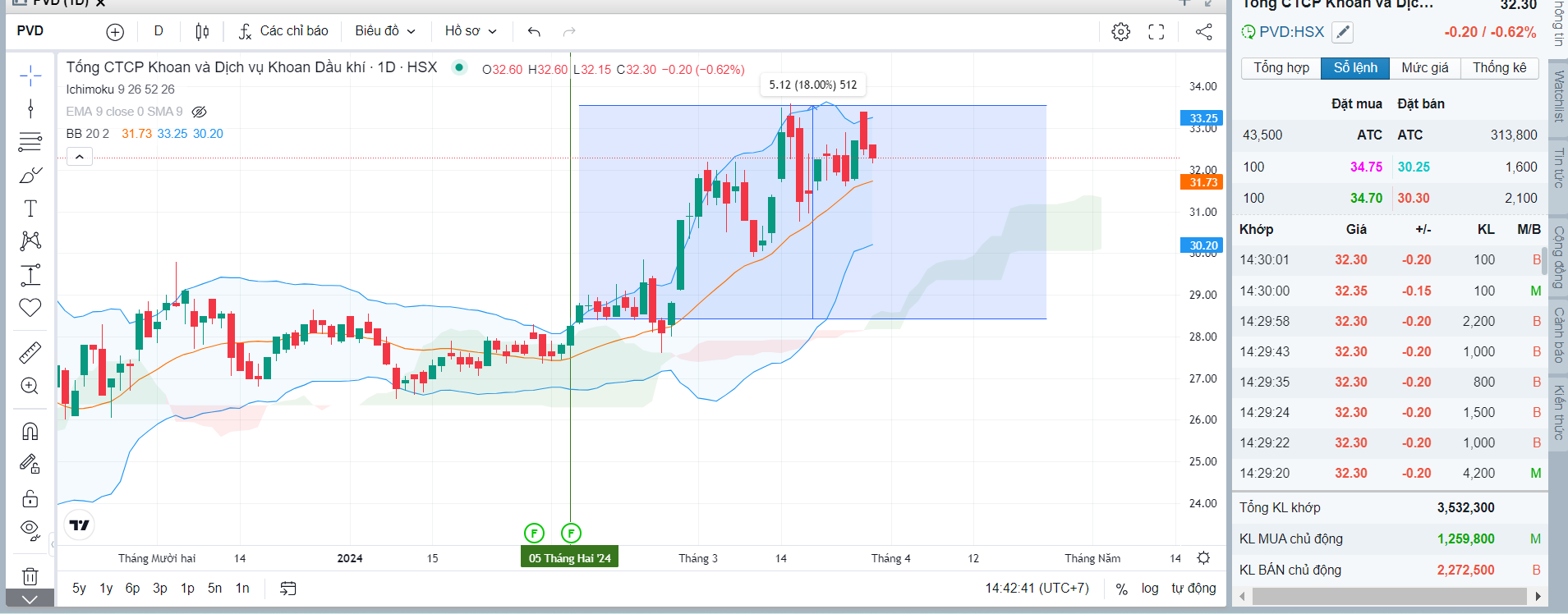The width and height of the screenshot is (1568, 614).
Task: Set chart range to 1p
Action: point(187,589)
